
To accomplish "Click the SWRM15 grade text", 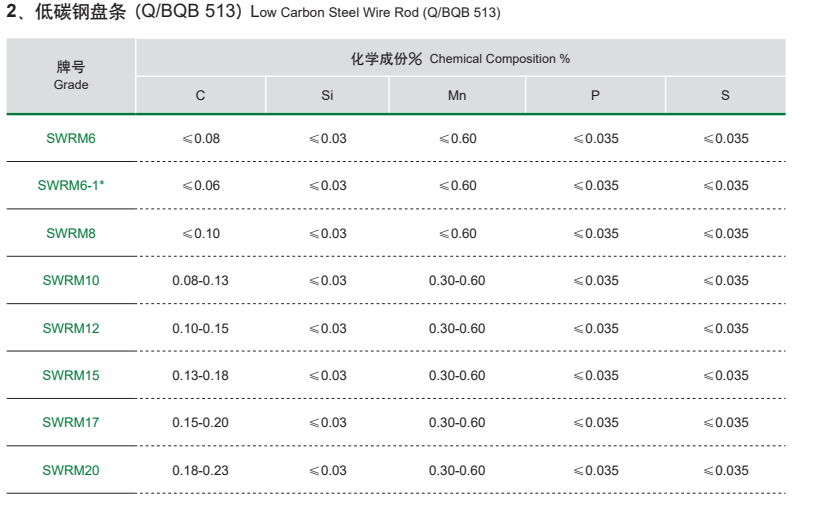I will [x=71, y=375].
